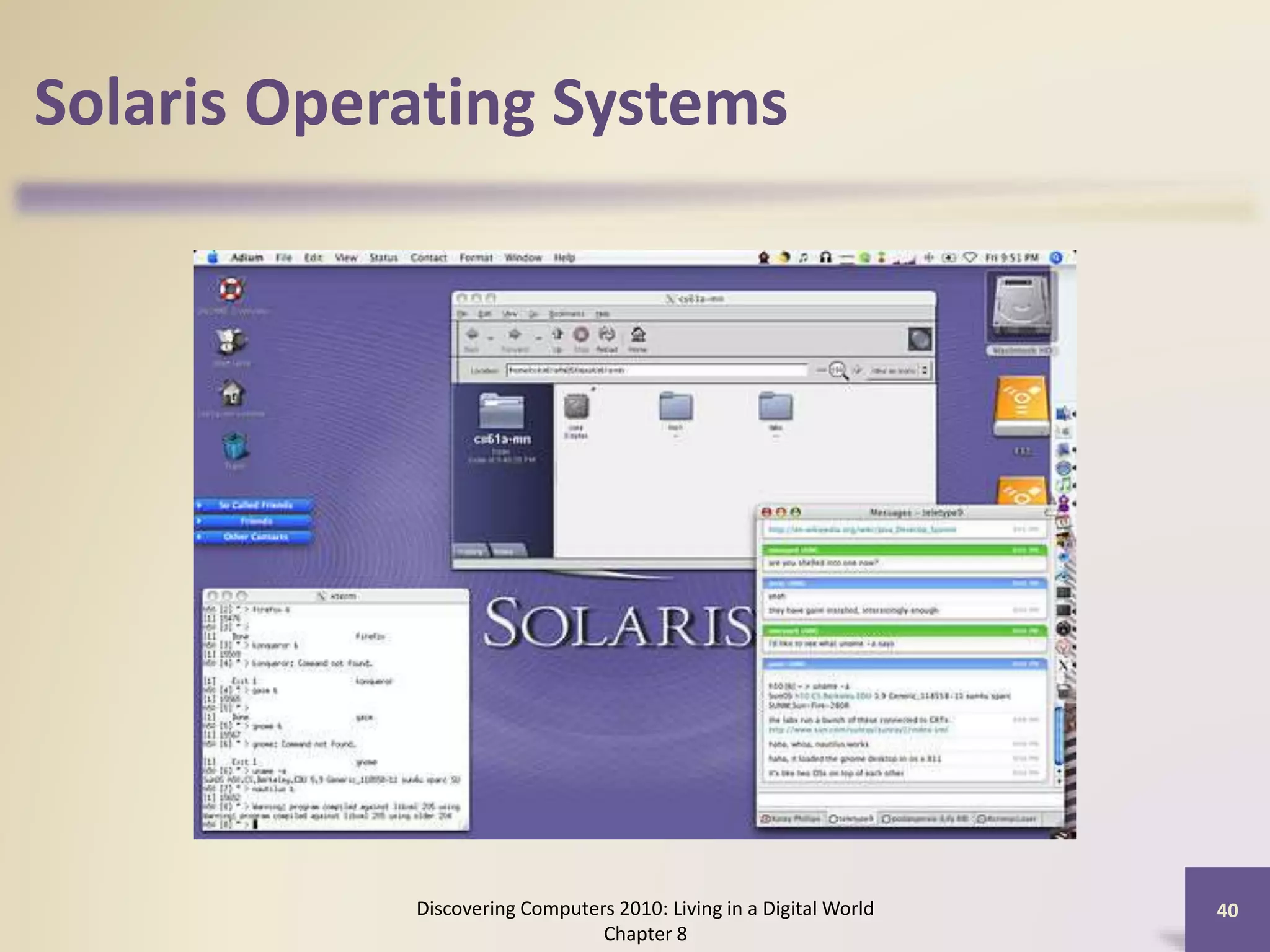
Task: Zoom in using the plus icon in Nautilus
Action: click(858, 370)
